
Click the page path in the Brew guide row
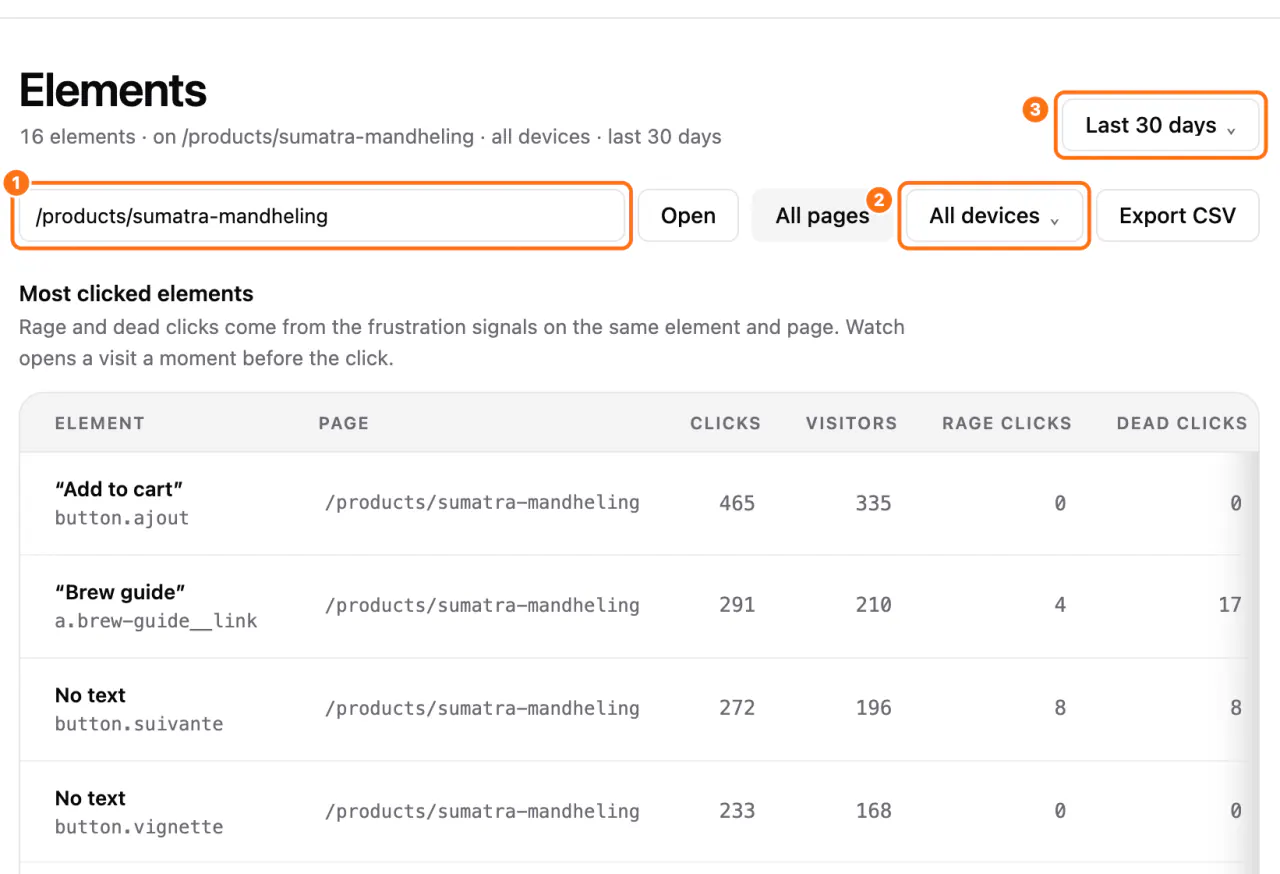(x=482, y=605)
